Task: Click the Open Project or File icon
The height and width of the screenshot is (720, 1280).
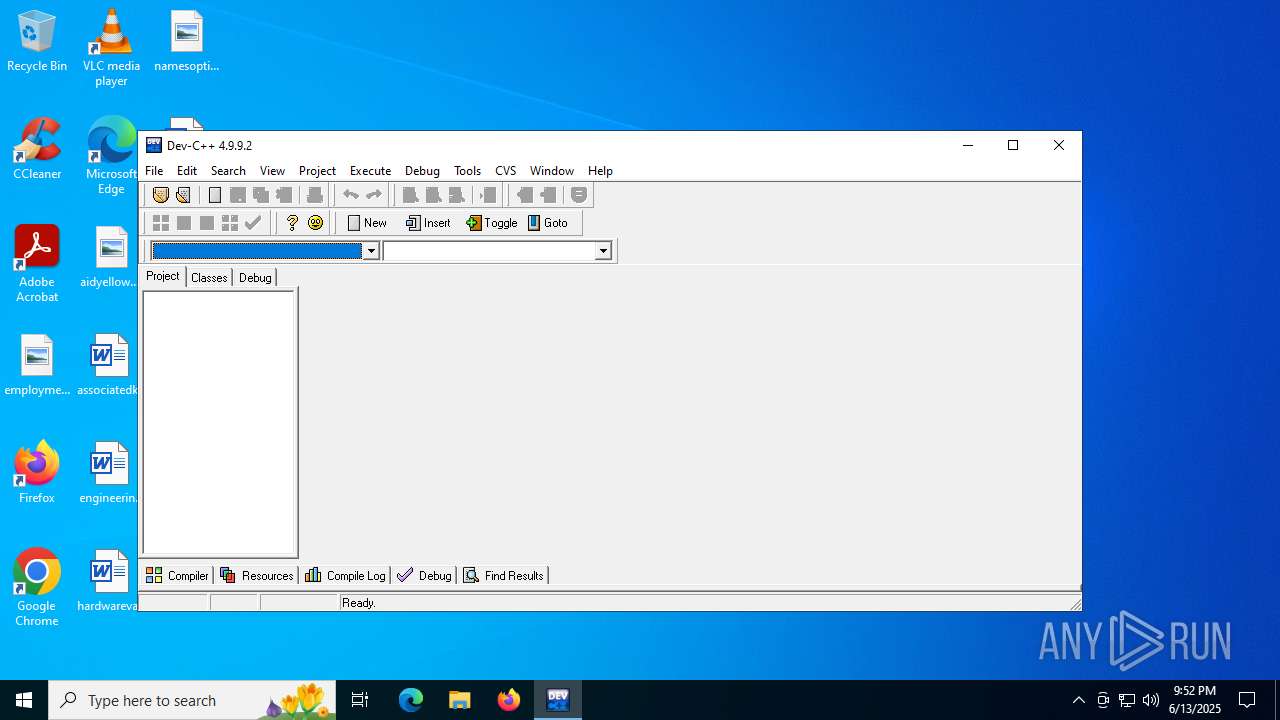Action: tap(183, 195)
